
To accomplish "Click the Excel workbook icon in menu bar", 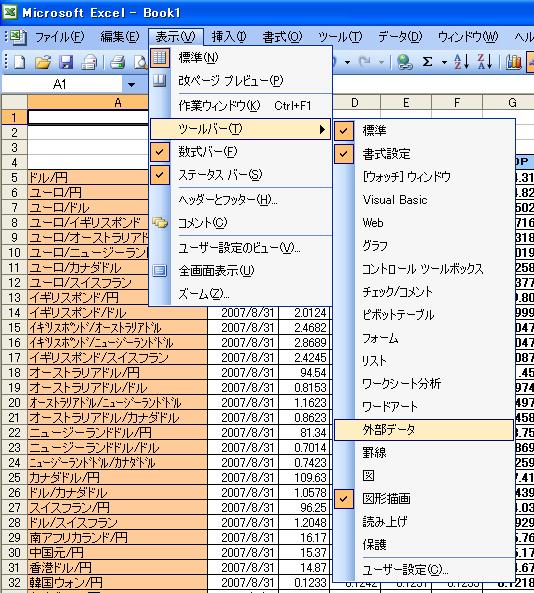I will (x=18, y=37).
